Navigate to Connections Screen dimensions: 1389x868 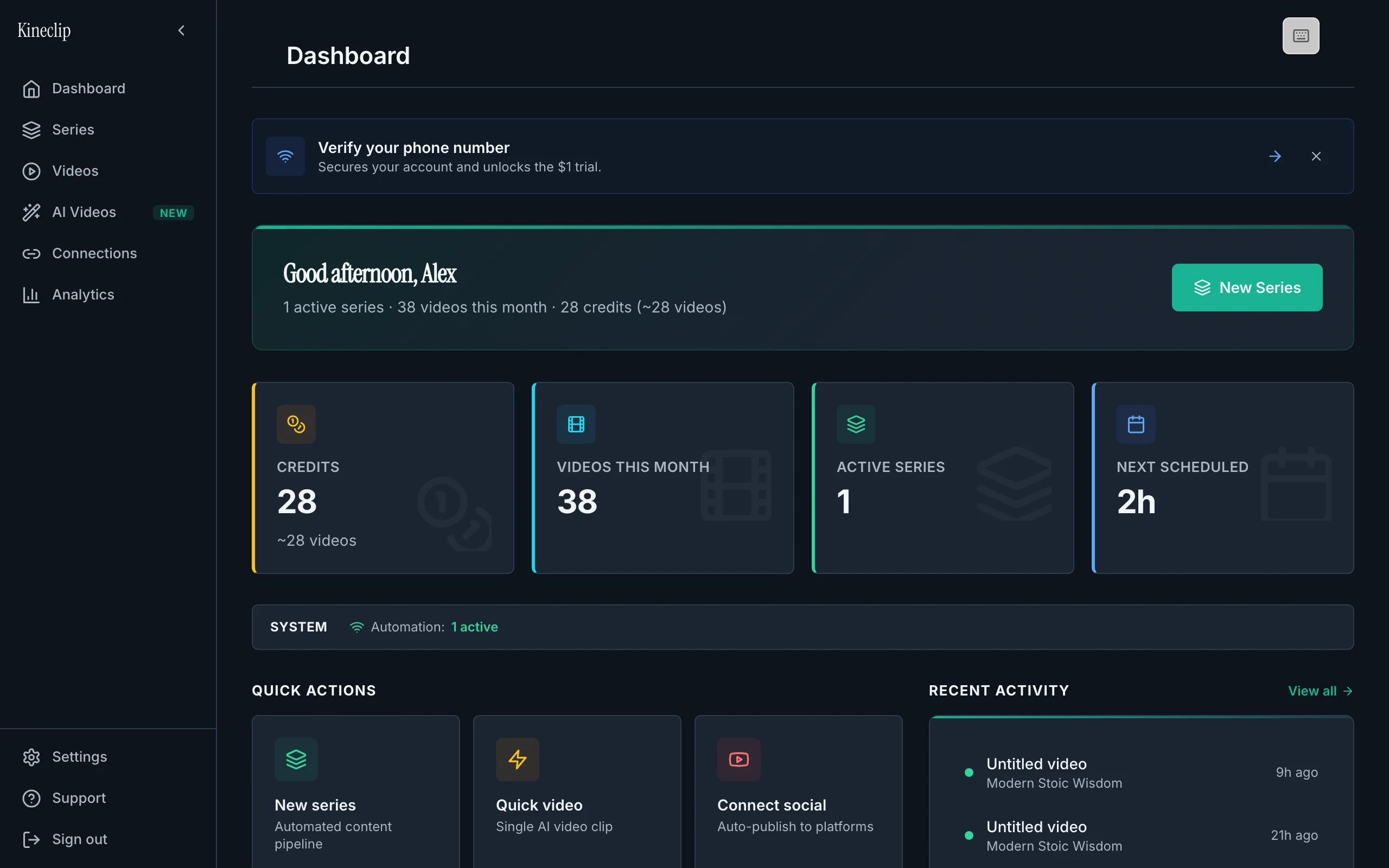[108, 253]
